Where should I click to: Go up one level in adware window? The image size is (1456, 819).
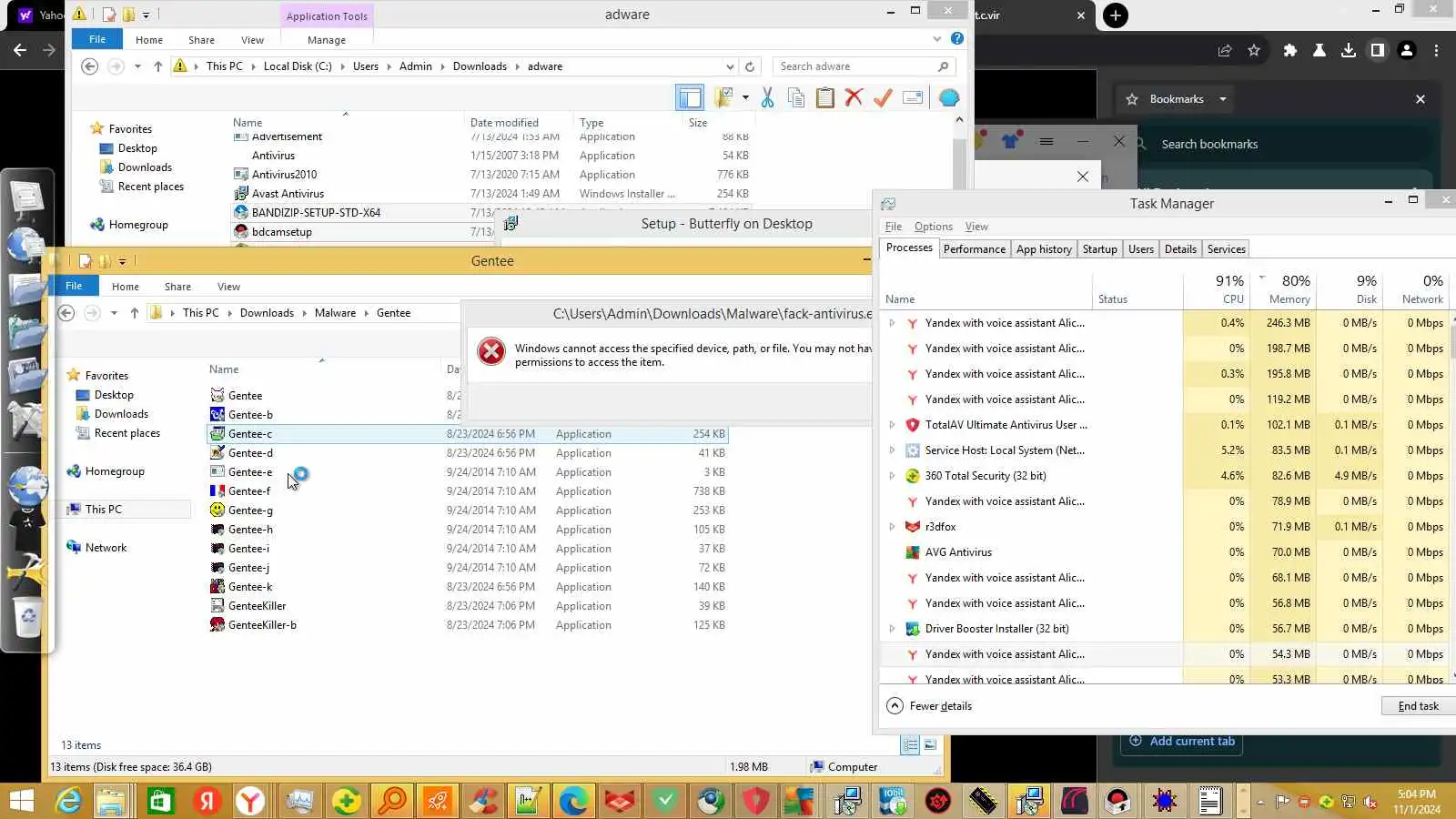[158, 66]
